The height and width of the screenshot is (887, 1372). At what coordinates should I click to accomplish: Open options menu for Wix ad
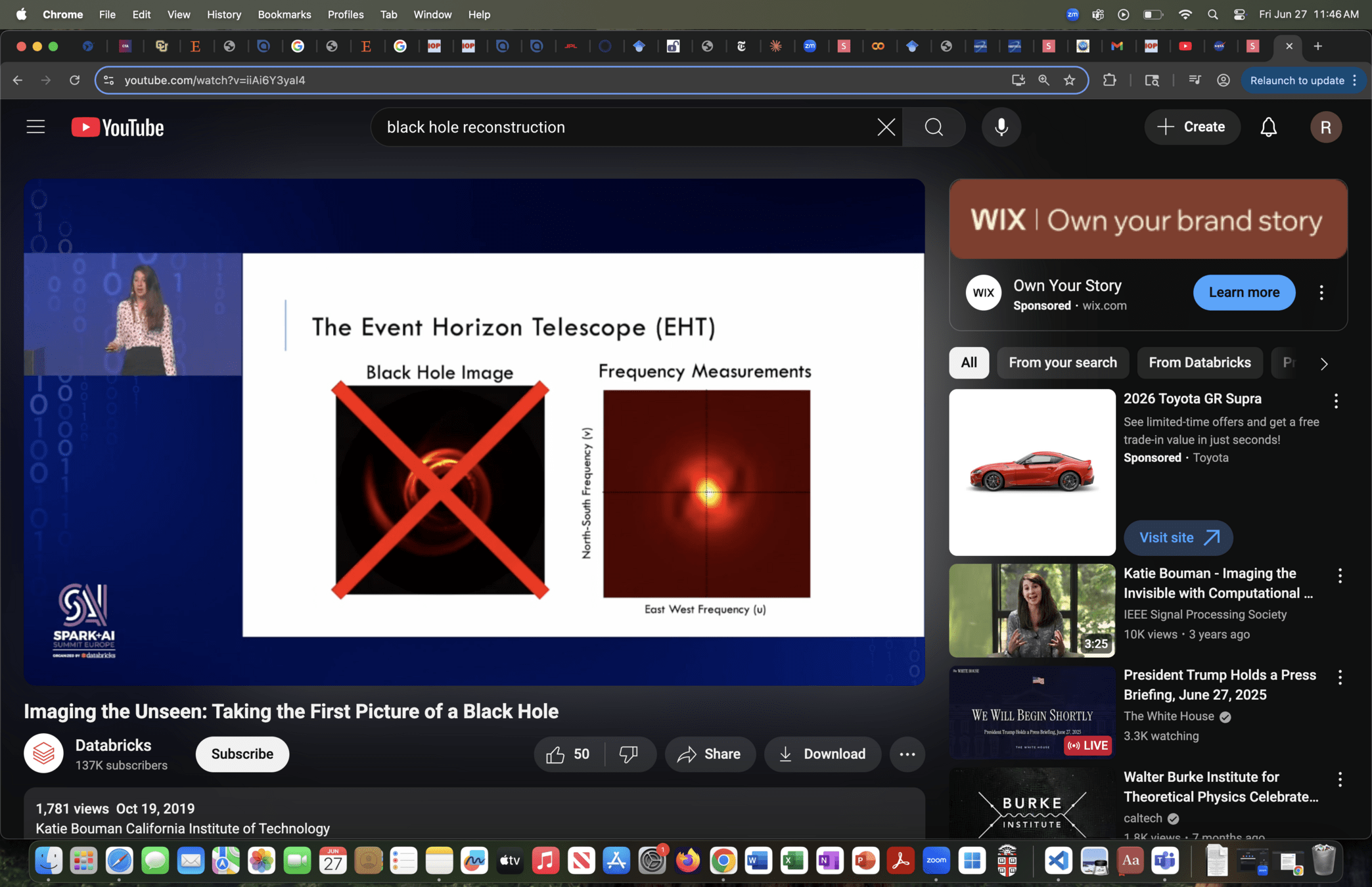[x=1321, y=292]
